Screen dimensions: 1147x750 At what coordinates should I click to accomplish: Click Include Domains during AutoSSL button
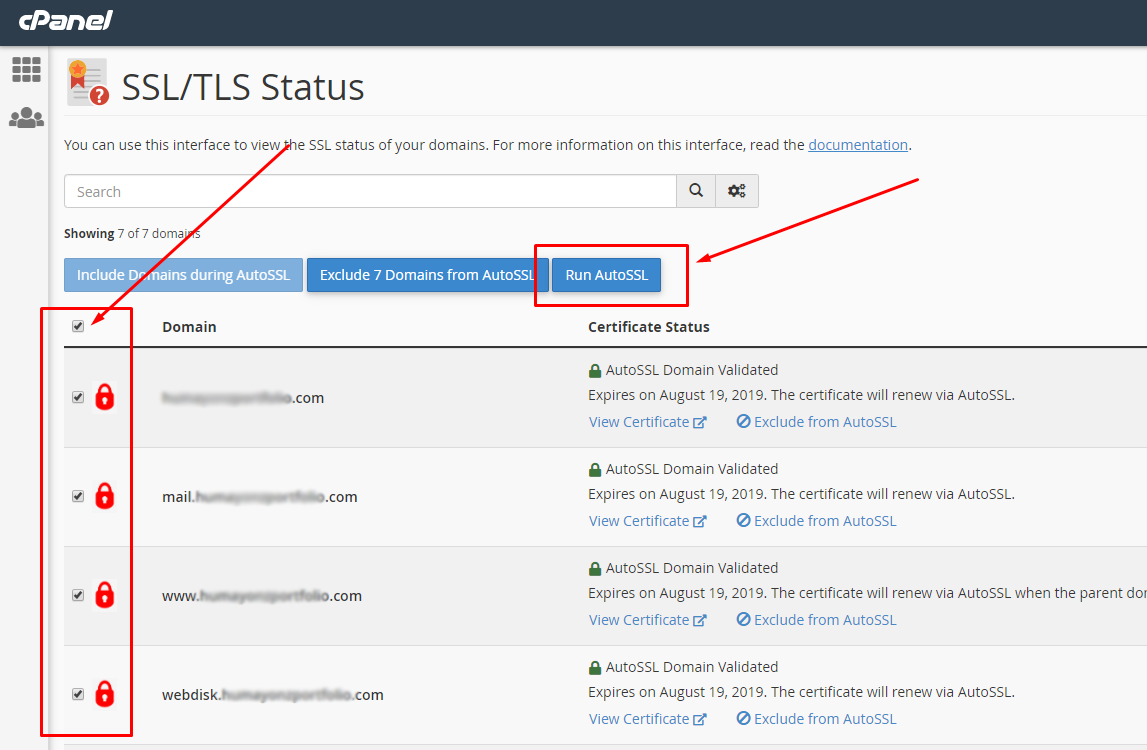coord(184,275)
